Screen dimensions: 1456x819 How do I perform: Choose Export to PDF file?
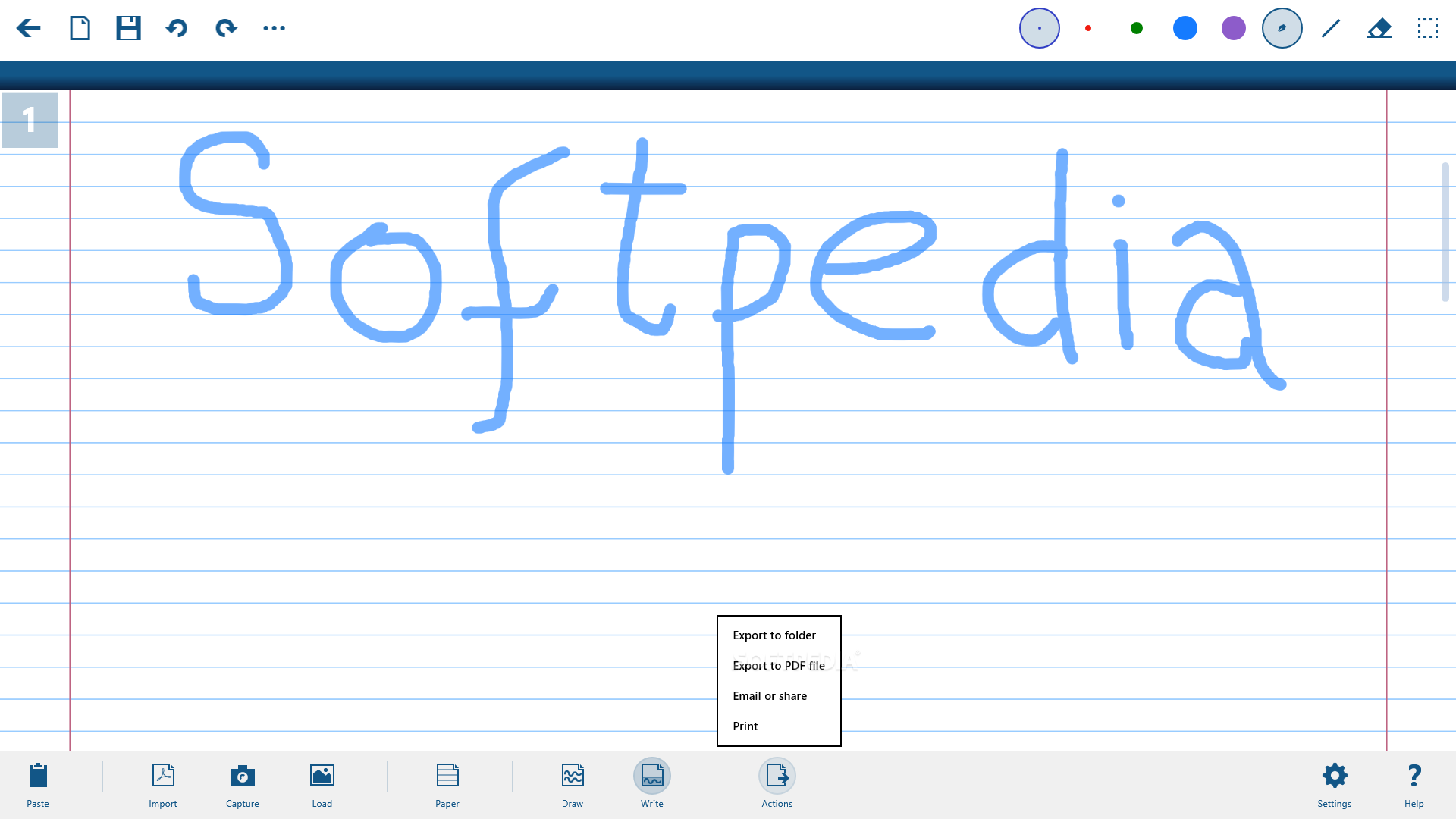pos(779,666)
